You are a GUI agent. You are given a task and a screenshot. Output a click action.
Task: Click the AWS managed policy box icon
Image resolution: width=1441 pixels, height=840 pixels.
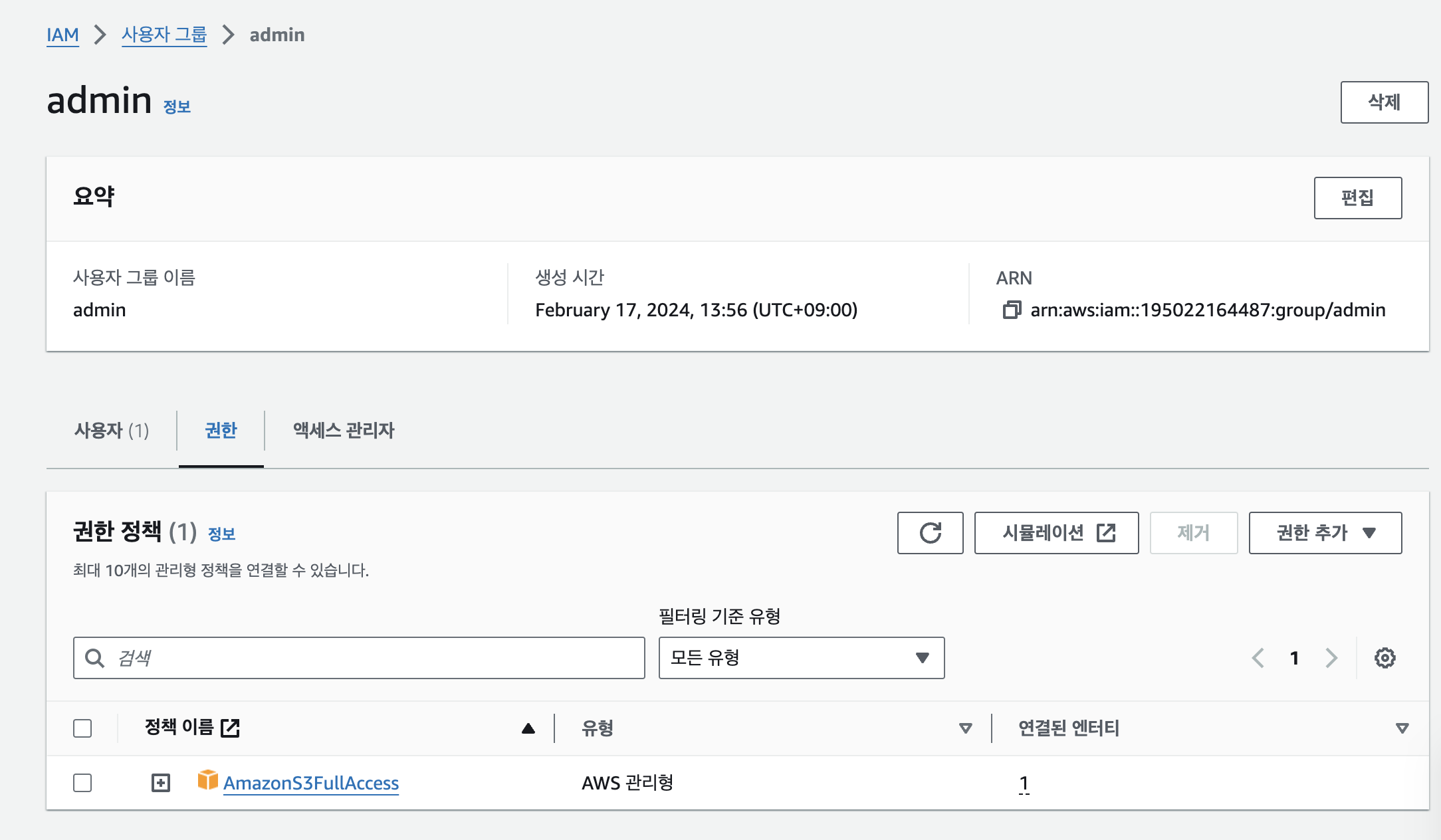pos(208,782)
